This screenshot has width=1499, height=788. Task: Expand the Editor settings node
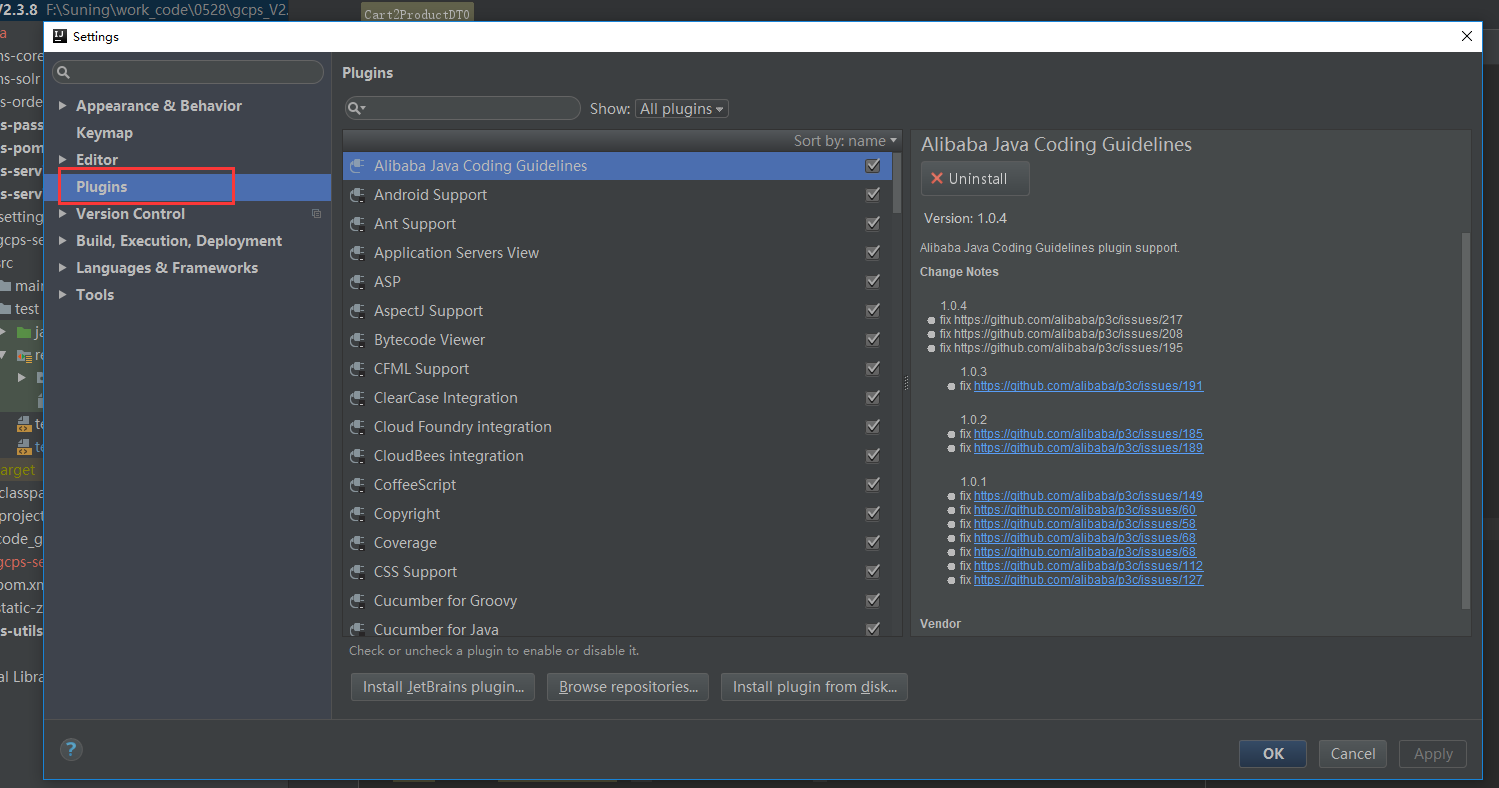(63, 160)
